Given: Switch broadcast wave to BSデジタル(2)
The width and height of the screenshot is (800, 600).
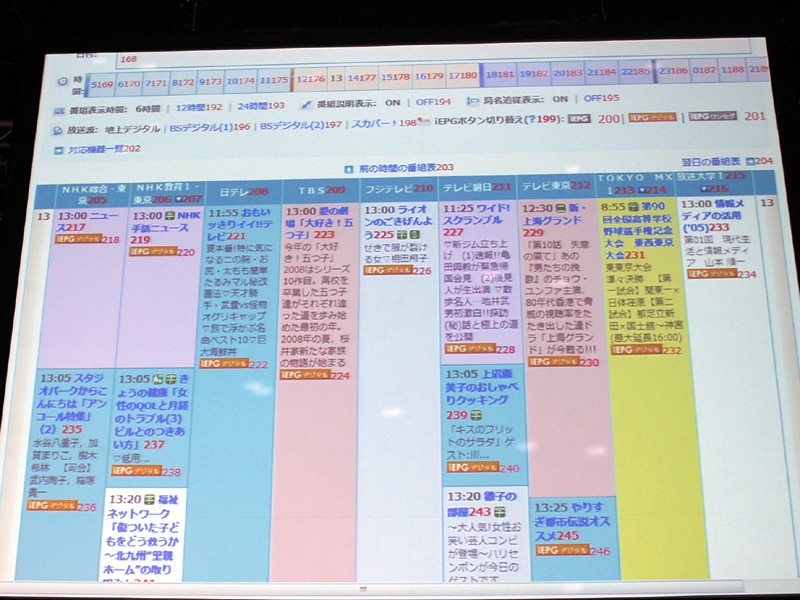Looking at the screenshot, I should point(292,126).
